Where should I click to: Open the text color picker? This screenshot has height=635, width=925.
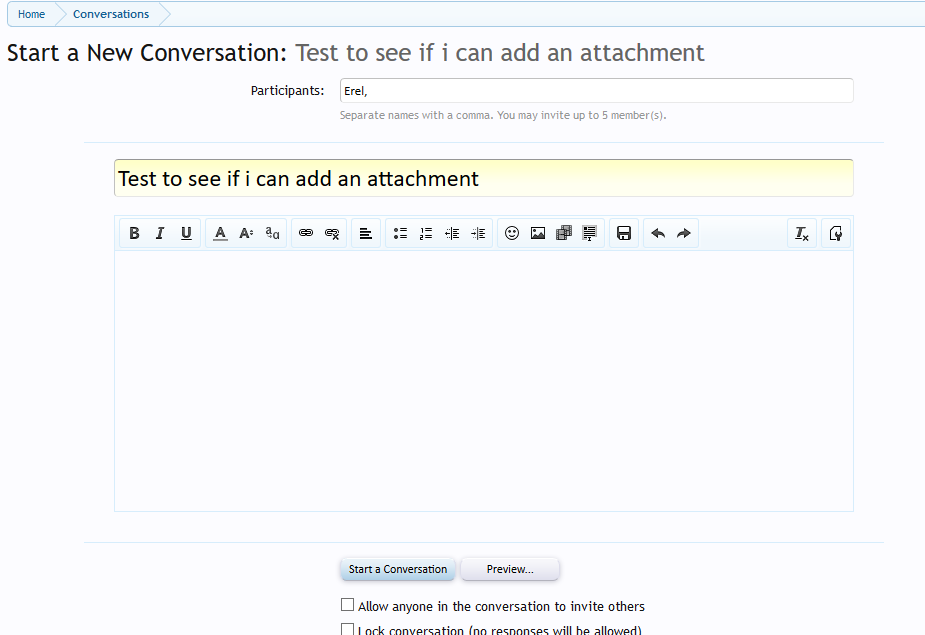(x=220, y=233)
